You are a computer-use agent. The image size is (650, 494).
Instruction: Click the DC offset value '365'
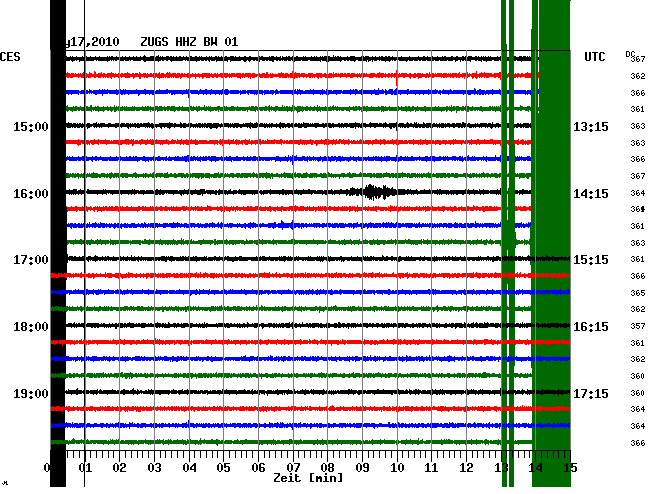click(x=638, y=293)
